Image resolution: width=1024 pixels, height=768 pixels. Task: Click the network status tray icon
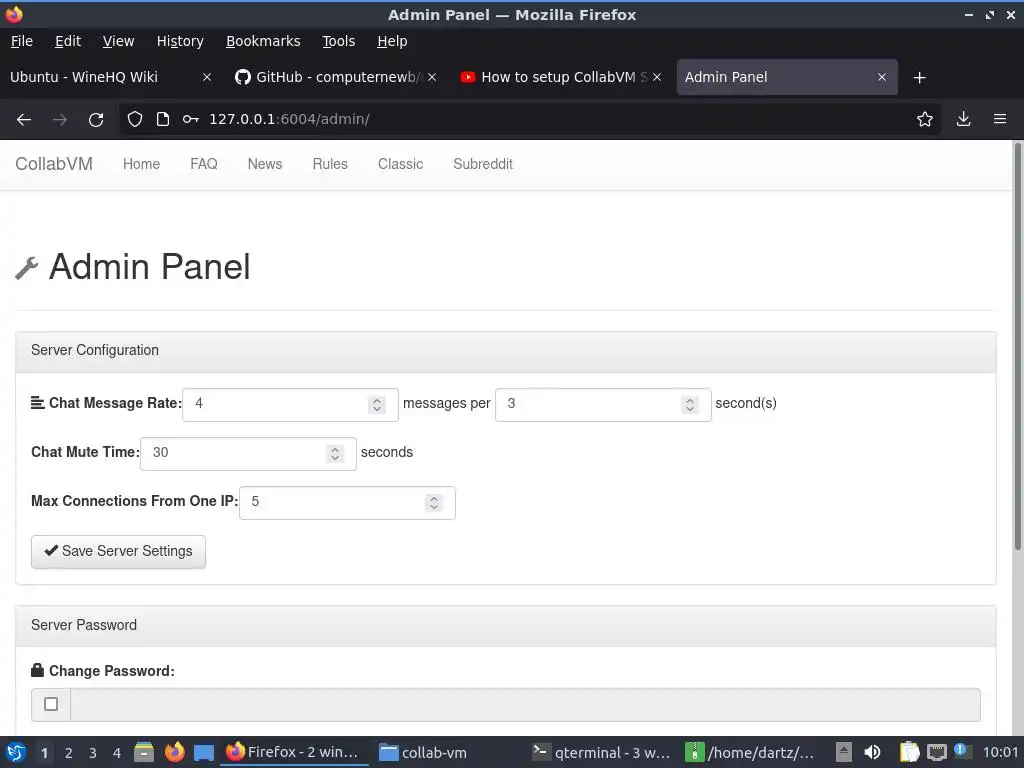936,752
